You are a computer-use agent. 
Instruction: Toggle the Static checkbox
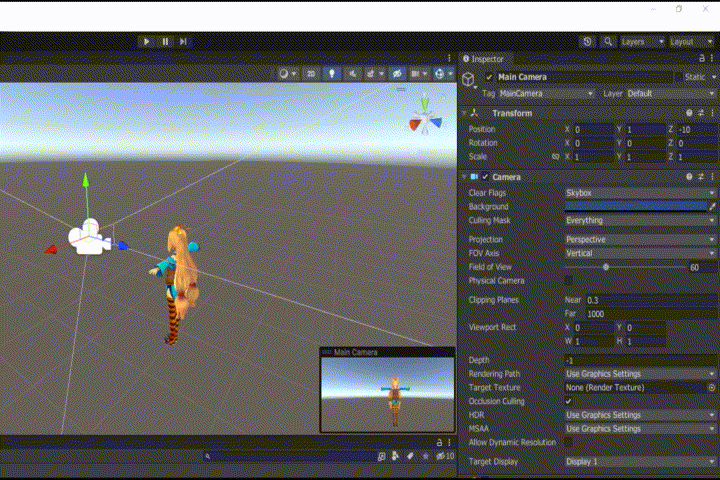[x=679, y=77]
